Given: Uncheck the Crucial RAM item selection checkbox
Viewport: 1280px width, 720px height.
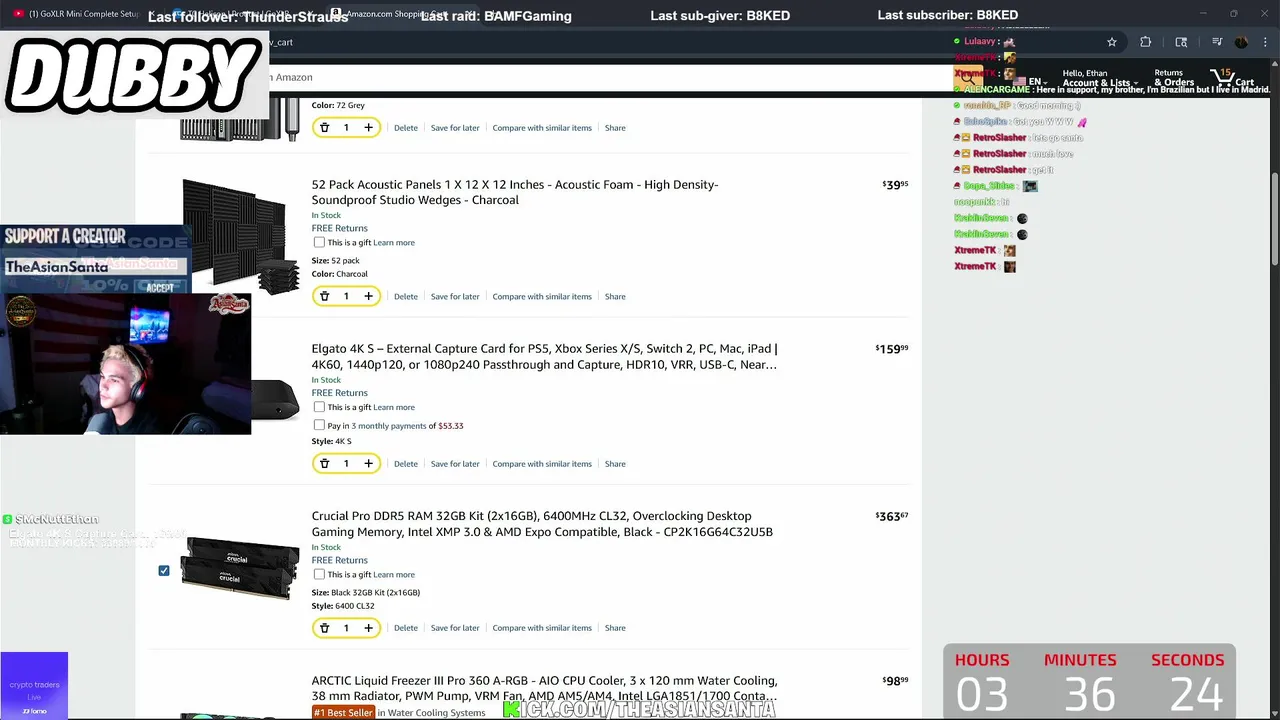Looking at the screenshot, I should pos(164,570).
